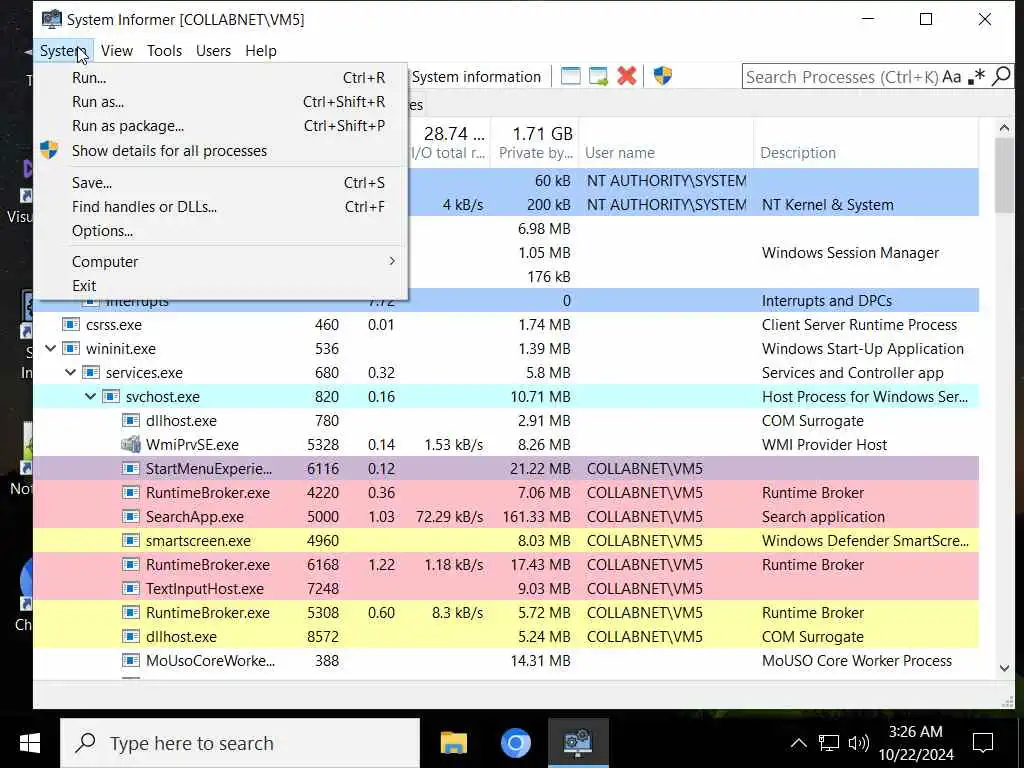1024x768 pixels.
Task: Click the services.exe process icon
Action: [x=91, y=373]
